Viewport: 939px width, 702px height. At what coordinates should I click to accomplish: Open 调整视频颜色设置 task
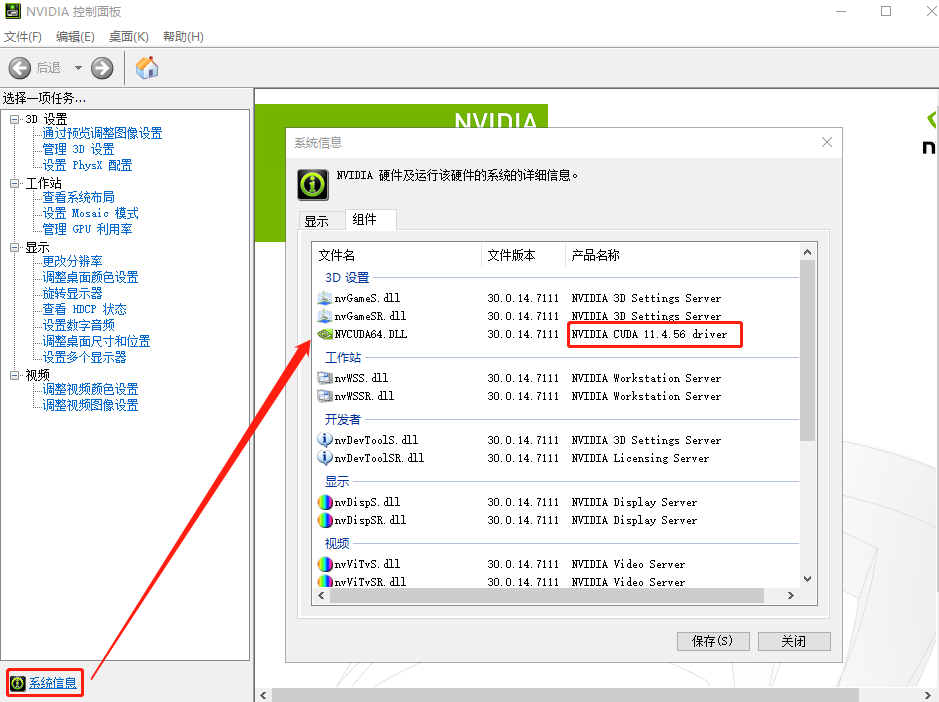click(x=90, y=389)
